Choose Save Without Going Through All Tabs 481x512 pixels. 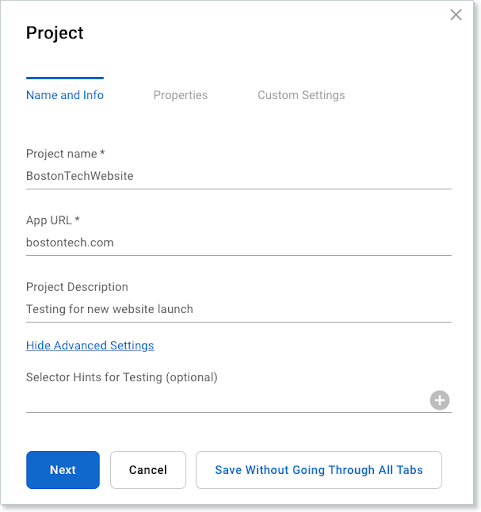point(319,470)
